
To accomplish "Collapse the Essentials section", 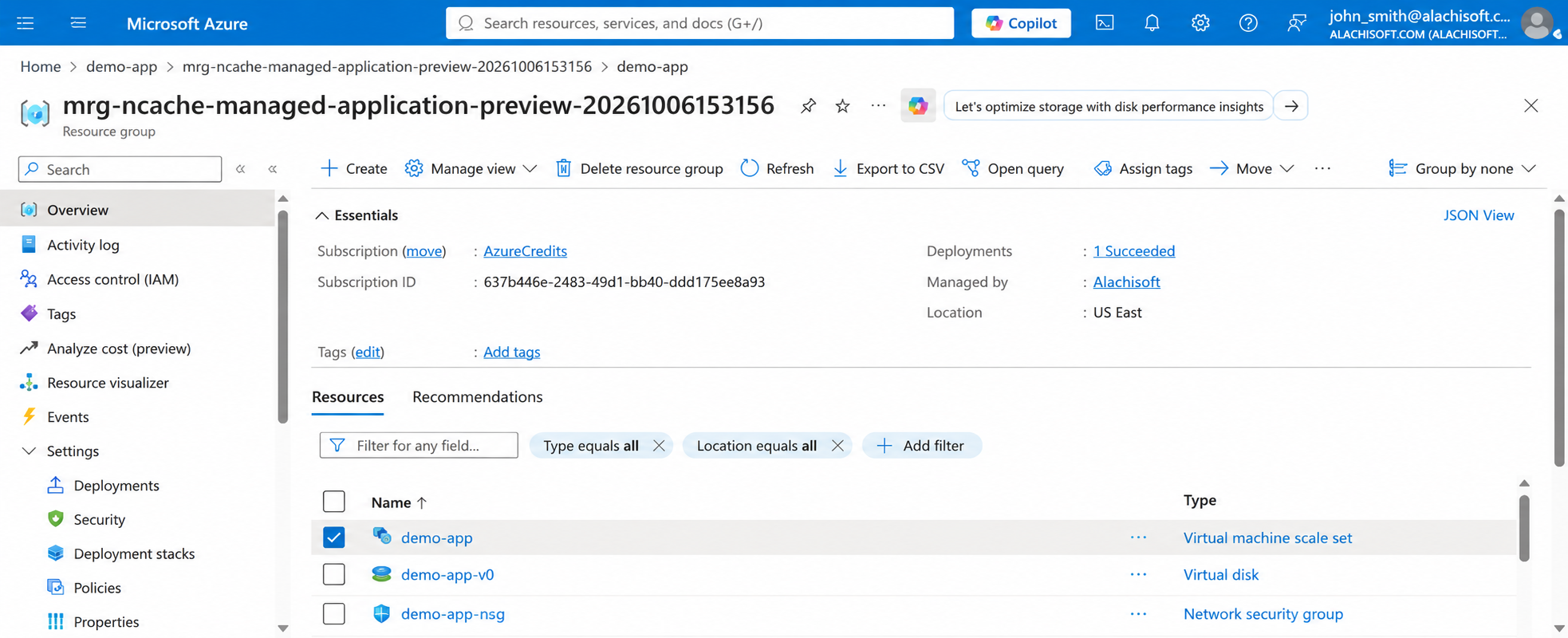I will click(321, 215).
